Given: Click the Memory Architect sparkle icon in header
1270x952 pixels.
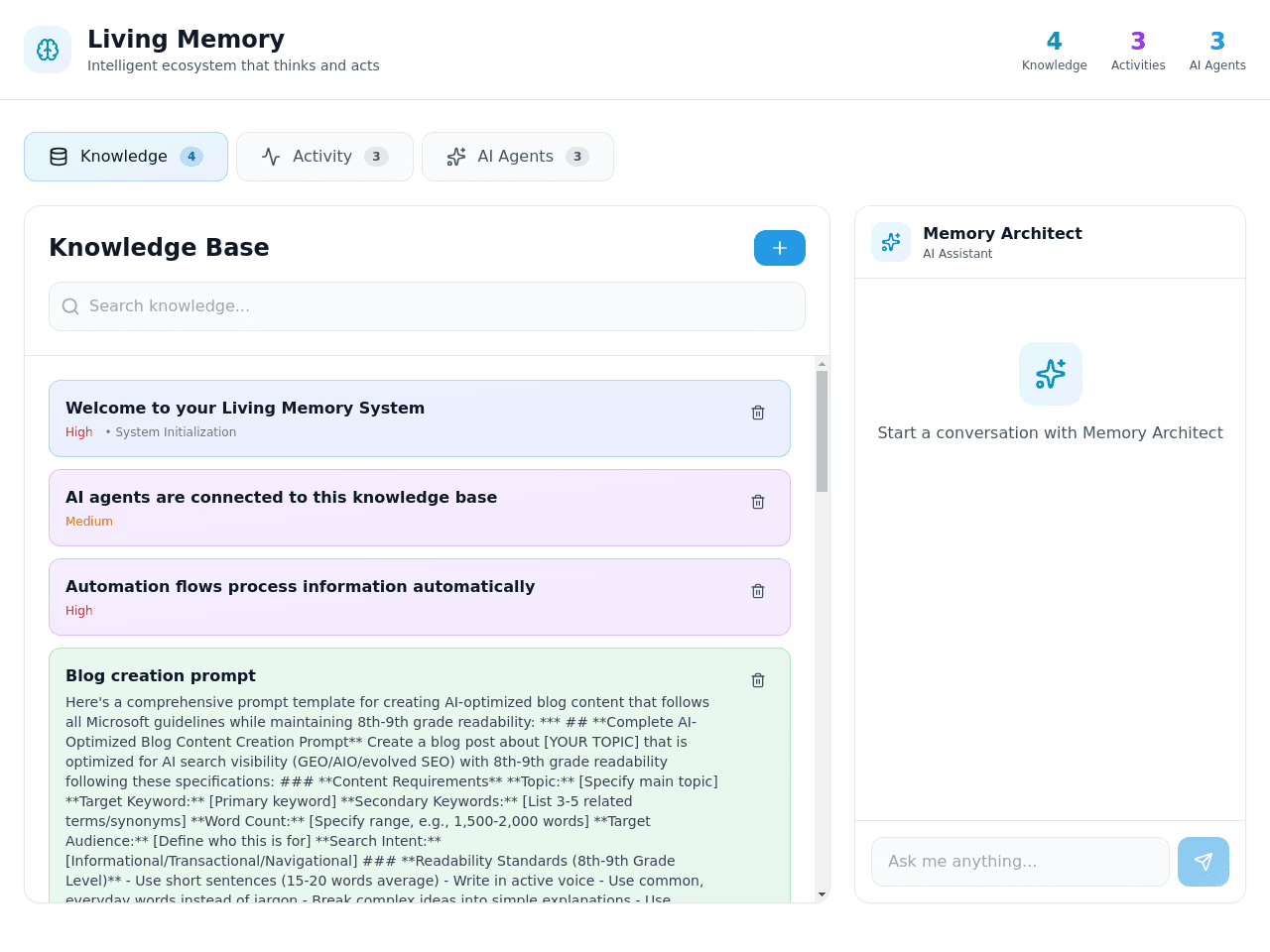Looking at the screenshot, I should click(x=891, y=242).
